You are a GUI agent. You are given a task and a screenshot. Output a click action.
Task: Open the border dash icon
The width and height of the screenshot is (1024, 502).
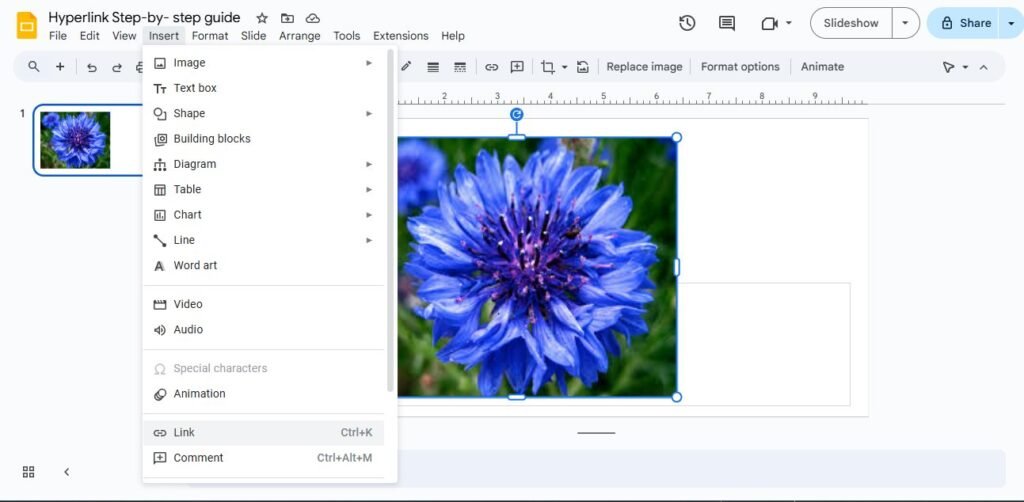460,67
